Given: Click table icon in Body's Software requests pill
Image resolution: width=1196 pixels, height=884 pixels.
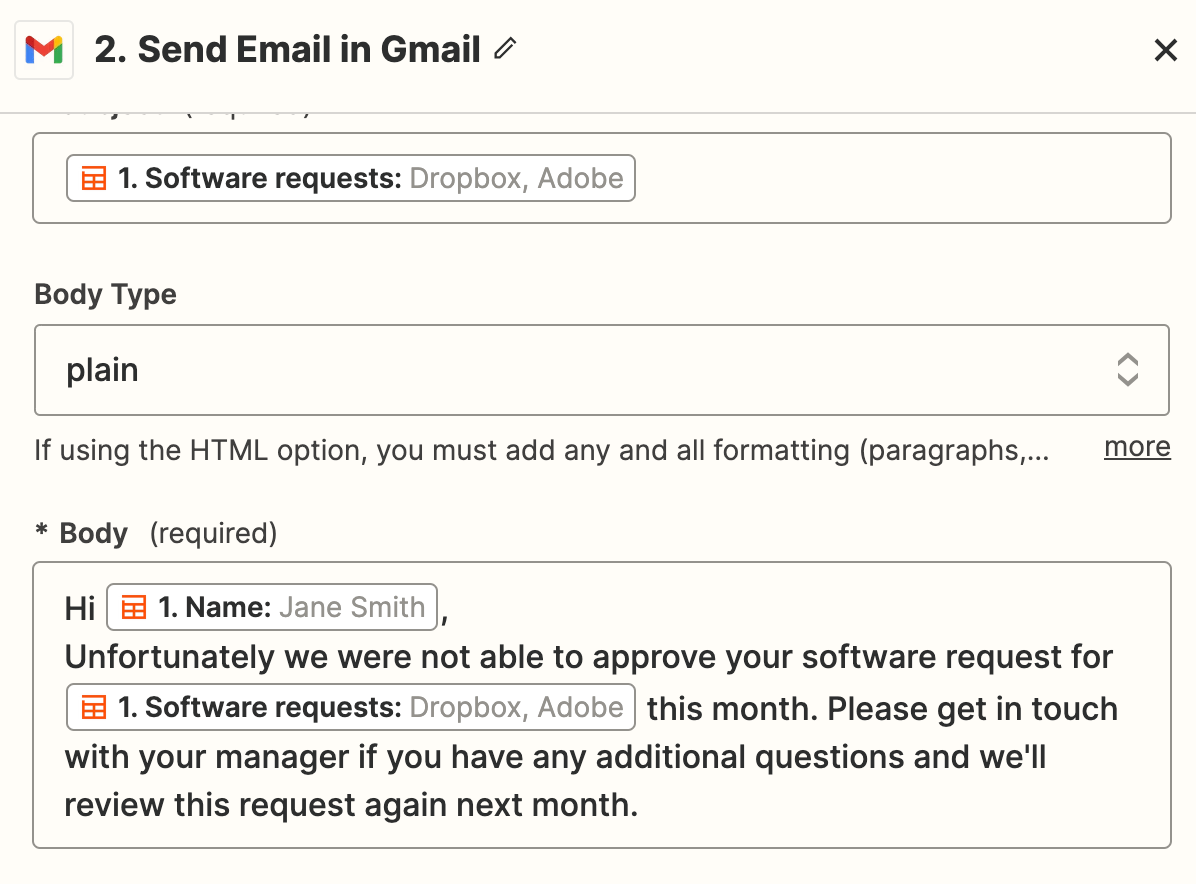Looking at the screenshot, I should [x=94, y=708].
